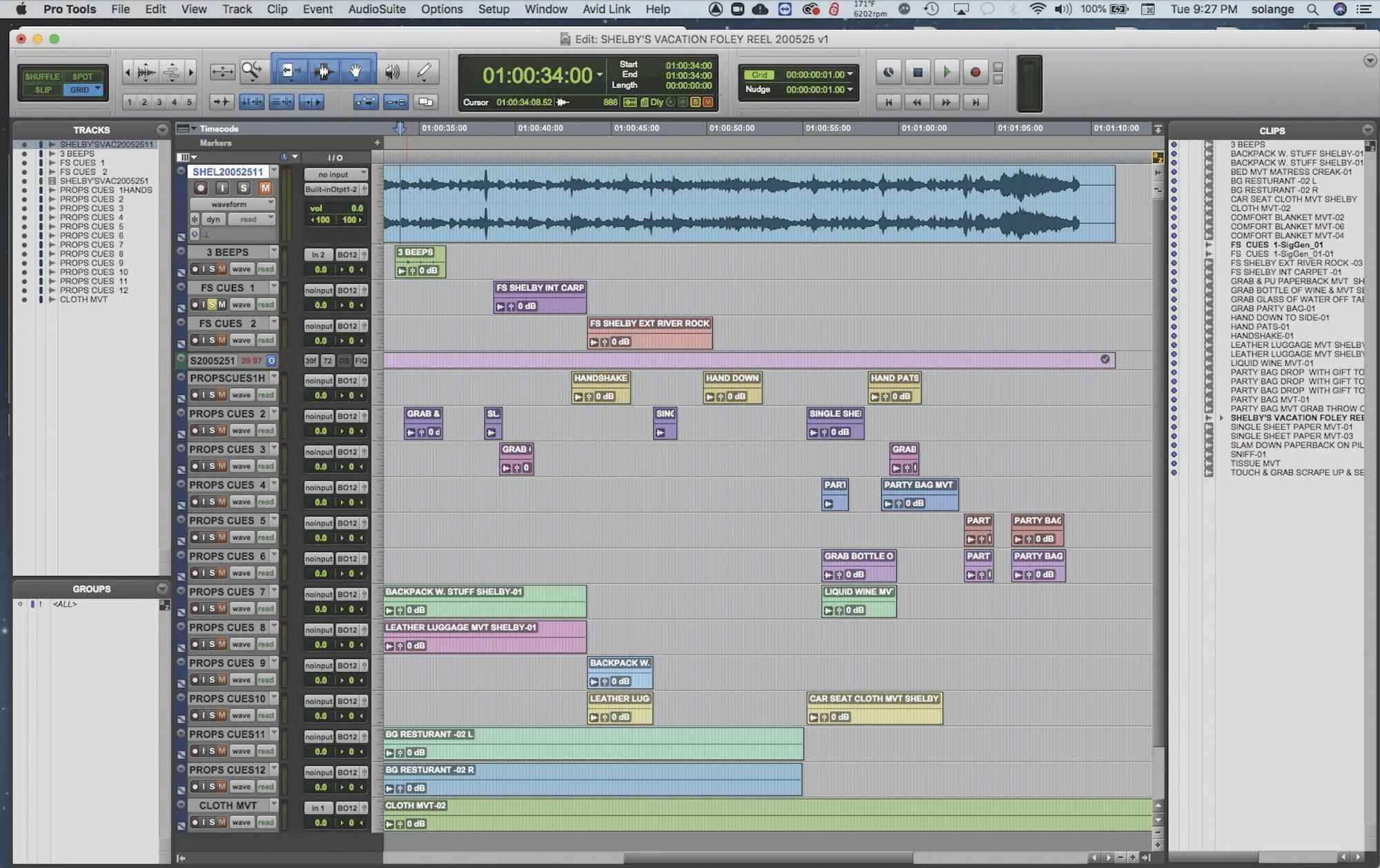Open the AudioSuite menu
The height and width of the screenshot is (868, 1380).
pos(376,9)
